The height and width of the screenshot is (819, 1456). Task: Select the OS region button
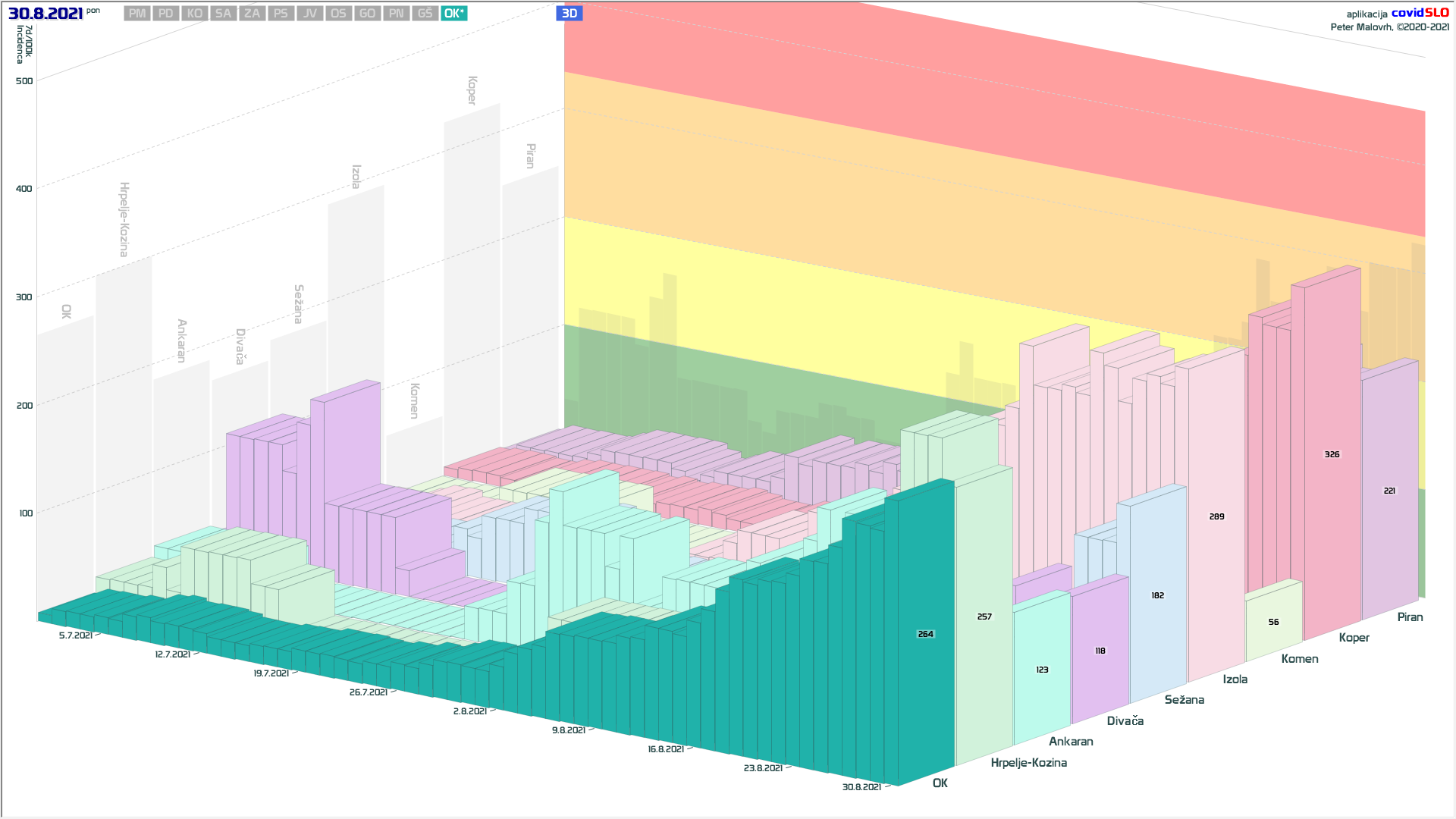338,14
